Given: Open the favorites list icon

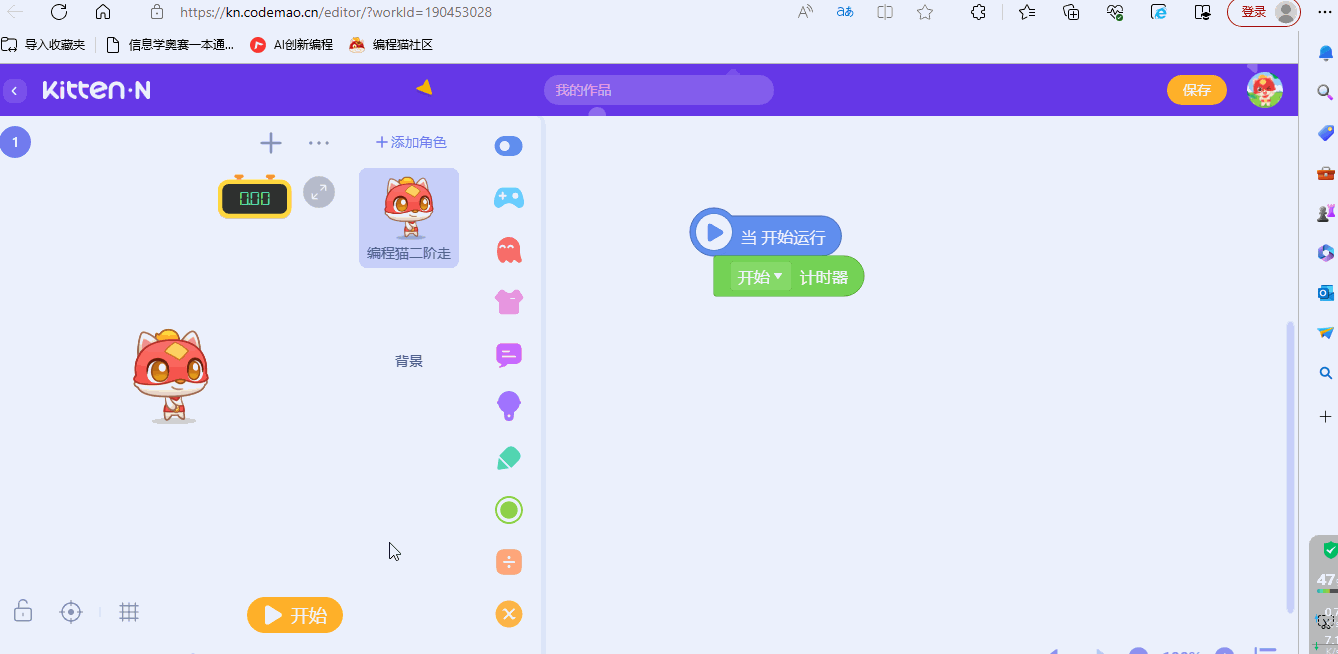Looking at the screenshot, I should (x=1027, y=12).
